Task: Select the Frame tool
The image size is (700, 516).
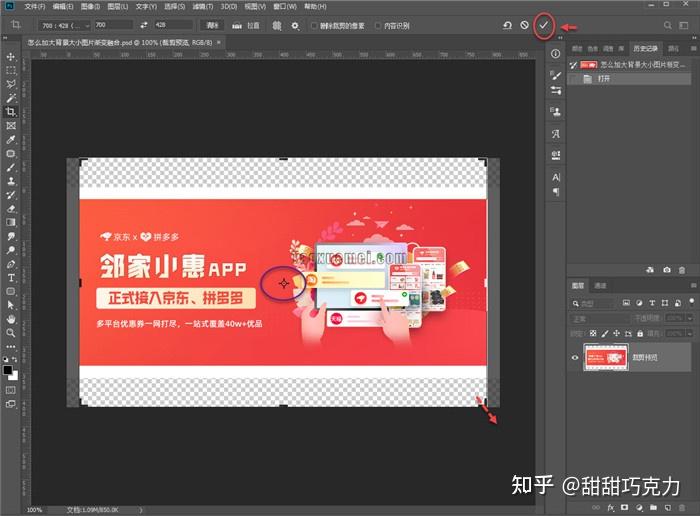Action: click(11, 125)
